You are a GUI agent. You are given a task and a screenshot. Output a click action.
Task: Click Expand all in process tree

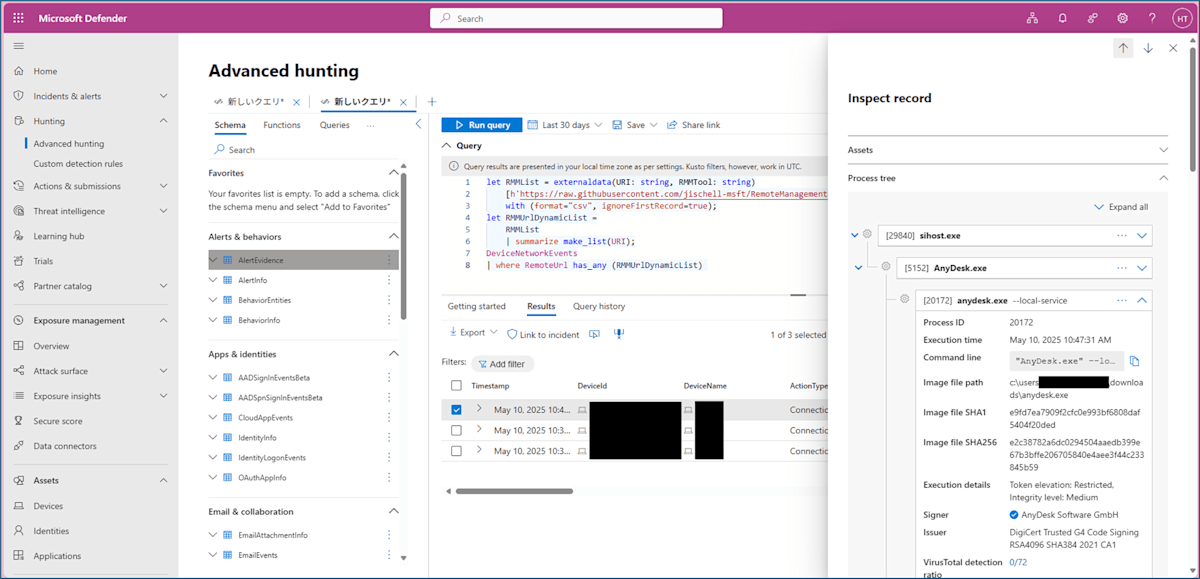(x=1120, y=207)
